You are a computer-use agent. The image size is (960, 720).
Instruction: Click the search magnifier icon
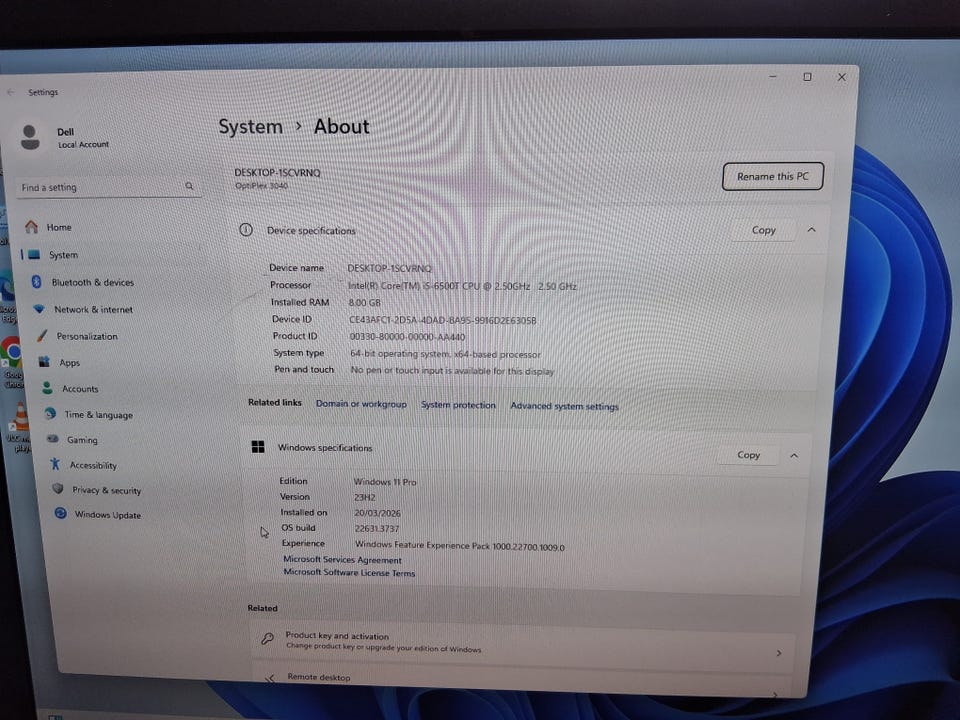point(189,186)
